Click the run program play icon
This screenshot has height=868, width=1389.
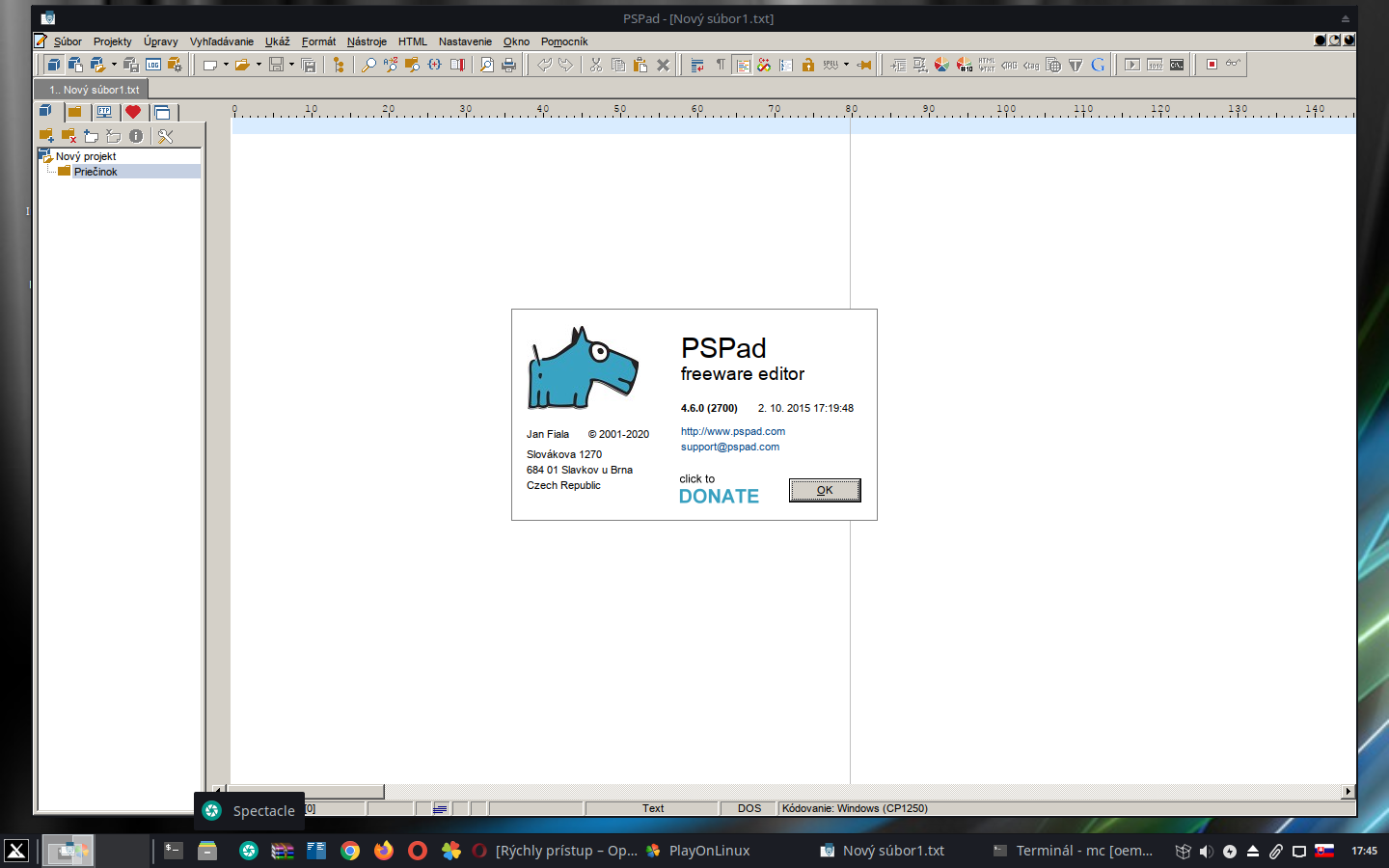point(1132,65)
